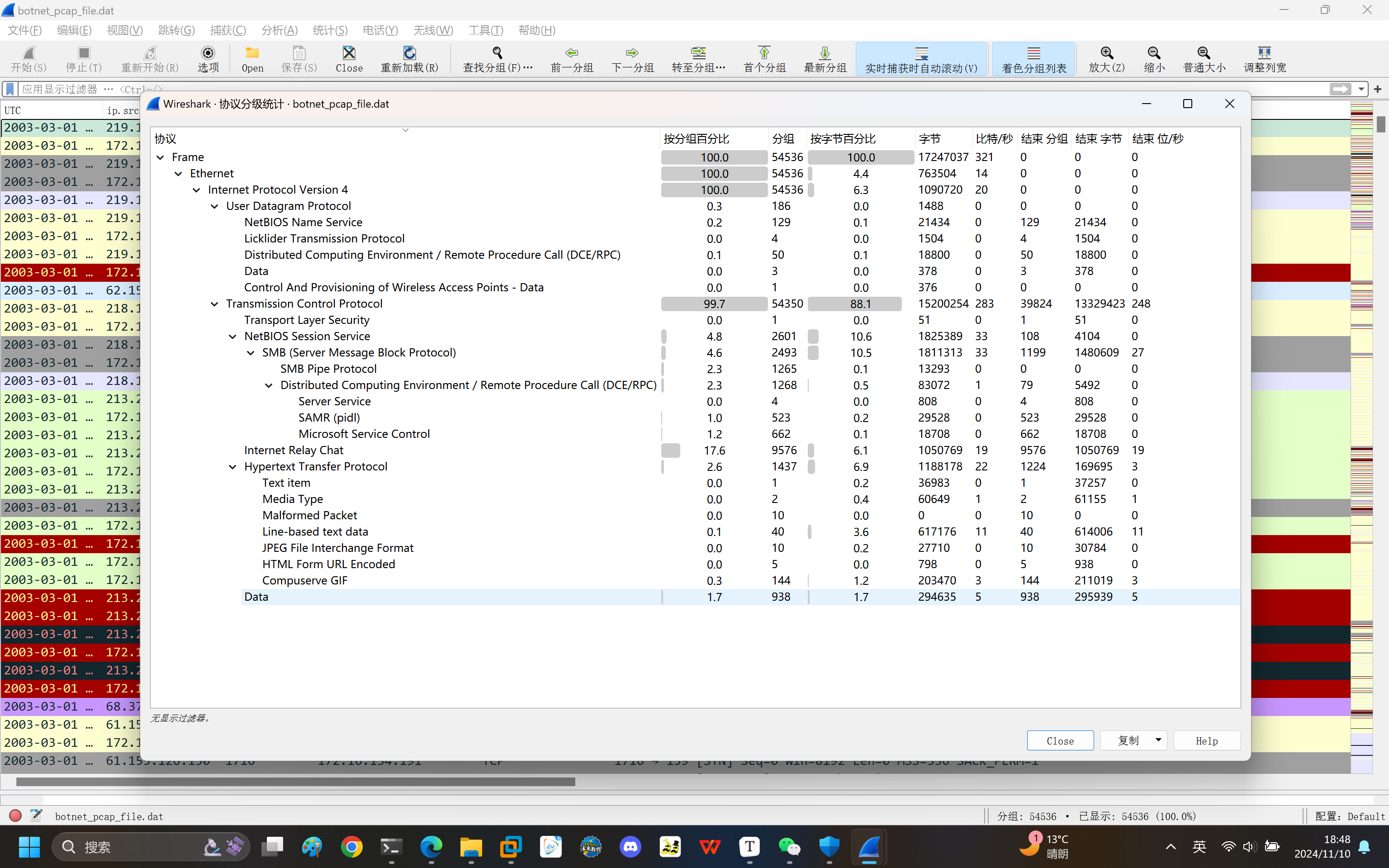The image size is (1389, 868).
Task: Collapse the Frame tree node
Action: (x=160, y=157)
